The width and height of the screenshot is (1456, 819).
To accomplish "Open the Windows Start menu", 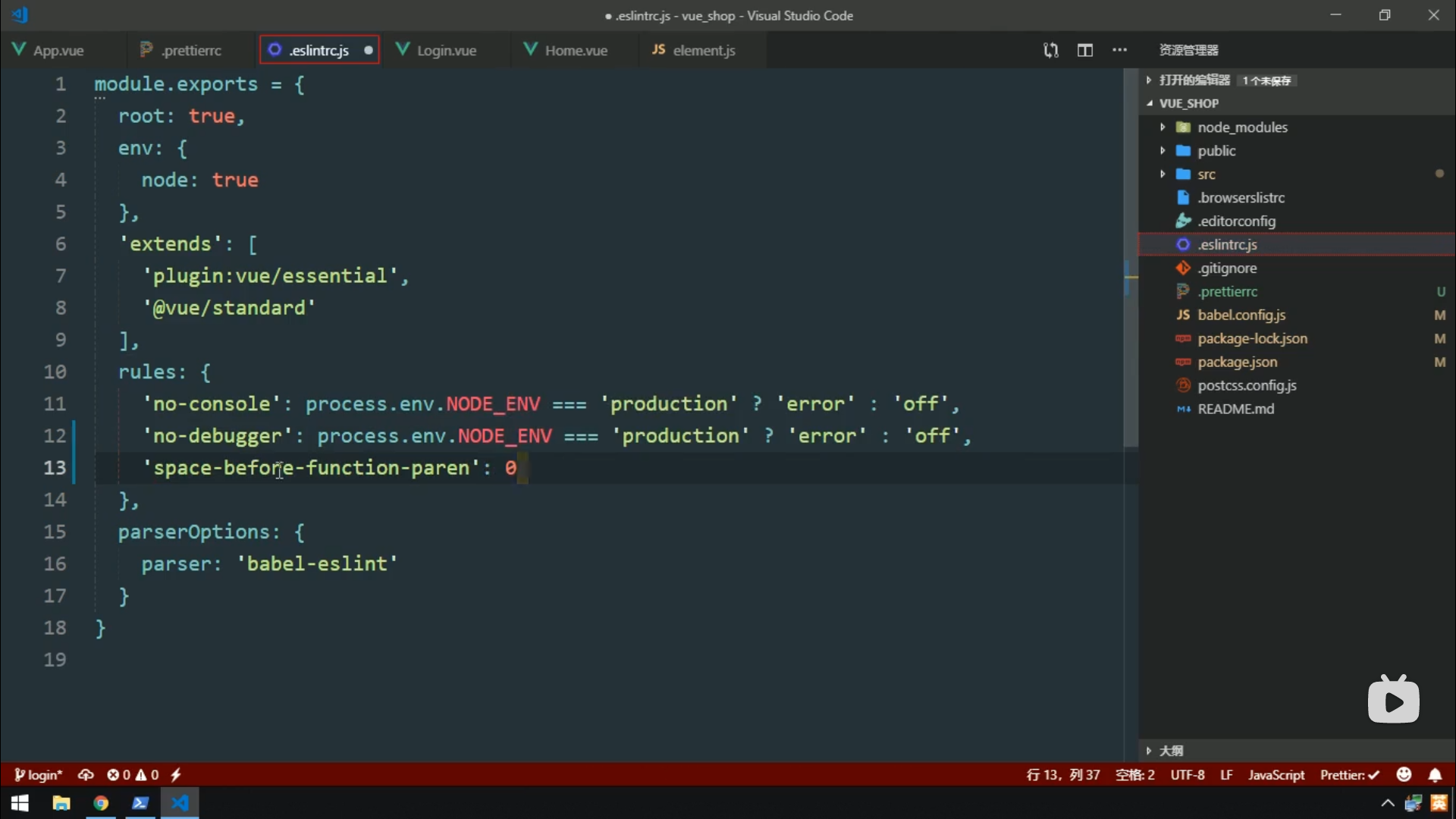I will 20,802.
